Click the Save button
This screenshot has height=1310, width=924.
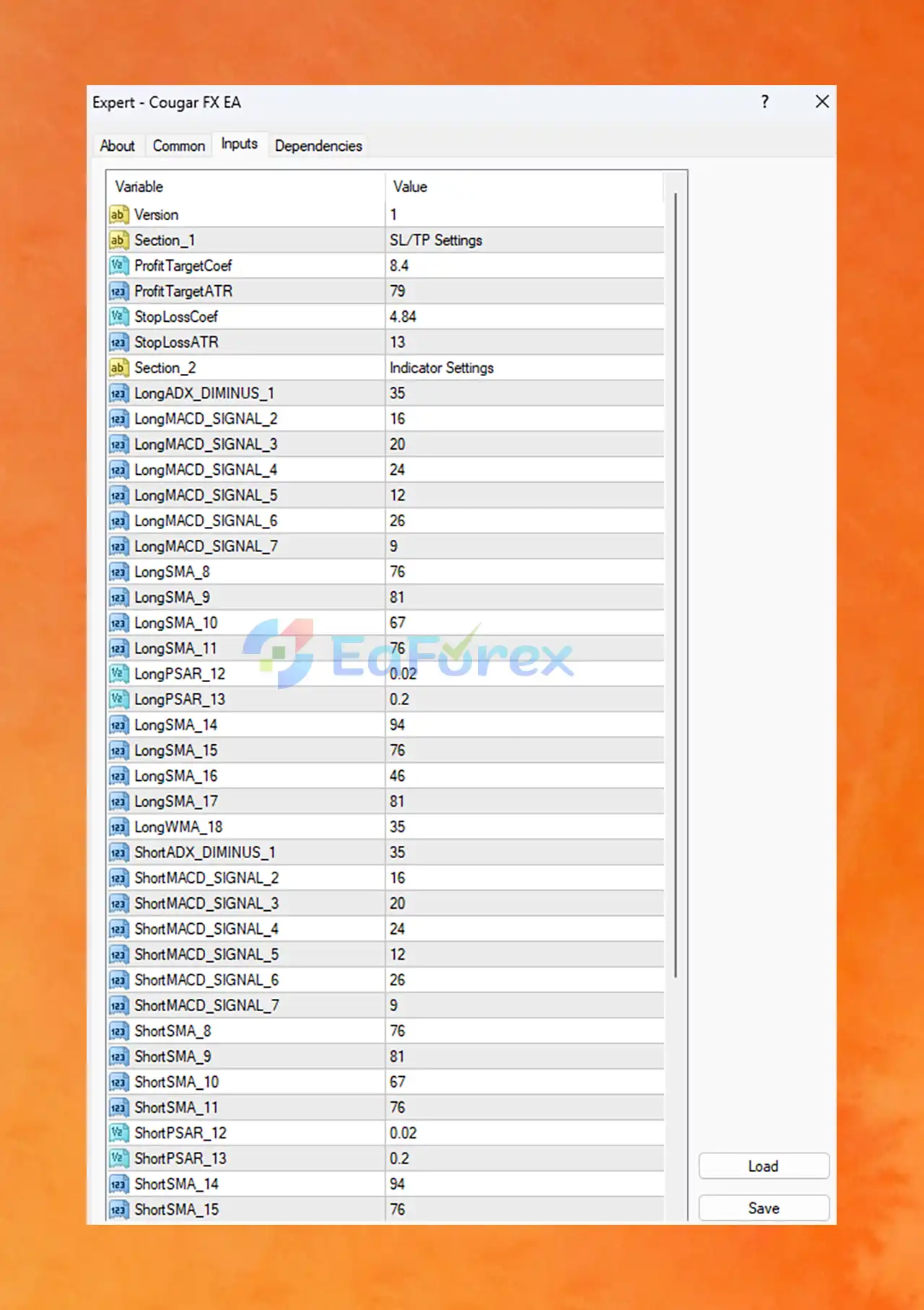coord(764,1208)
